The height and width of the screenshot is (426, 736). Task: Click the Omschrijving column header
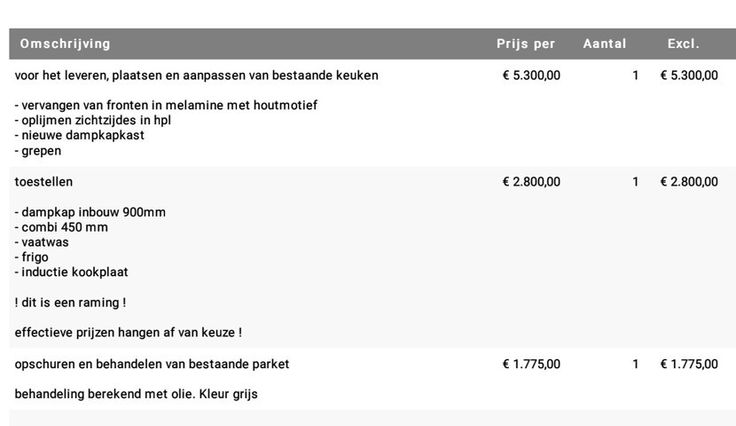coord(65,44)
